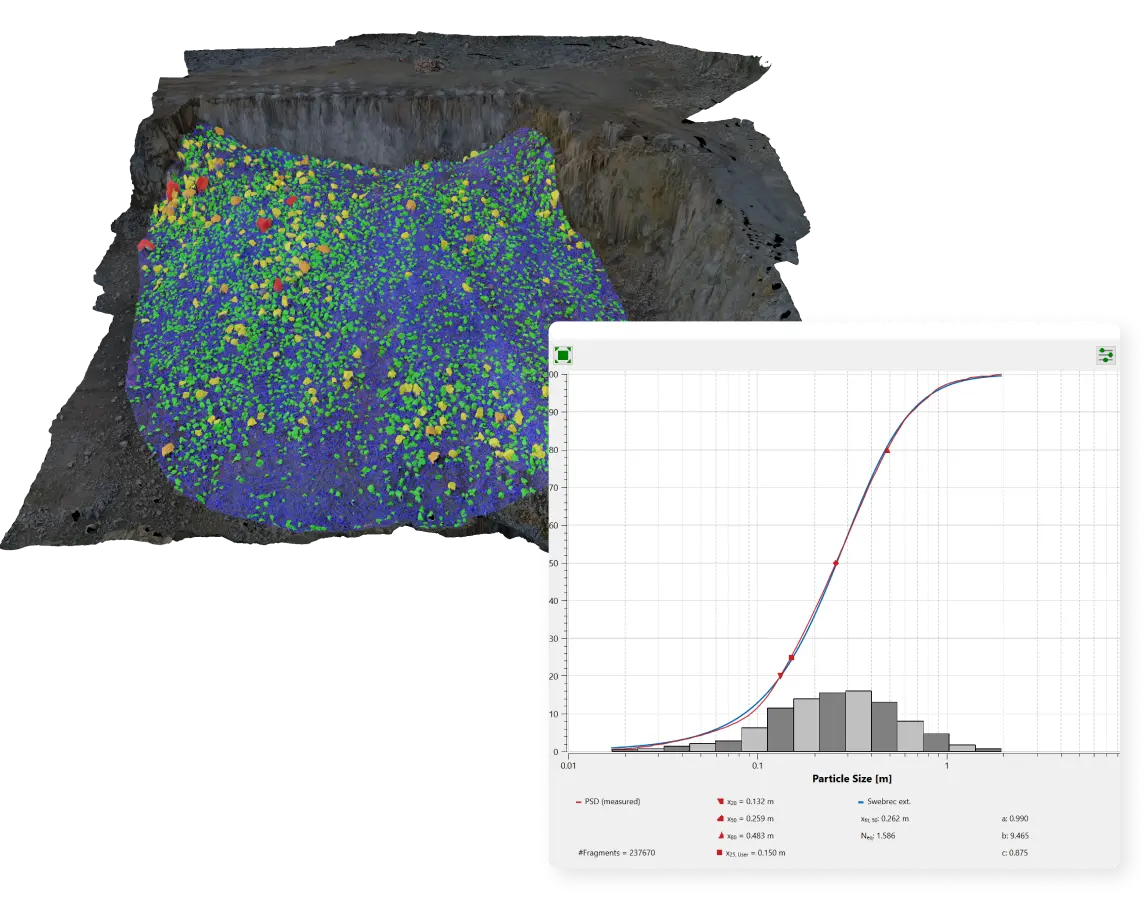
Task: Click the PSD (measured) red legend swatch
Action: [579, 801]
